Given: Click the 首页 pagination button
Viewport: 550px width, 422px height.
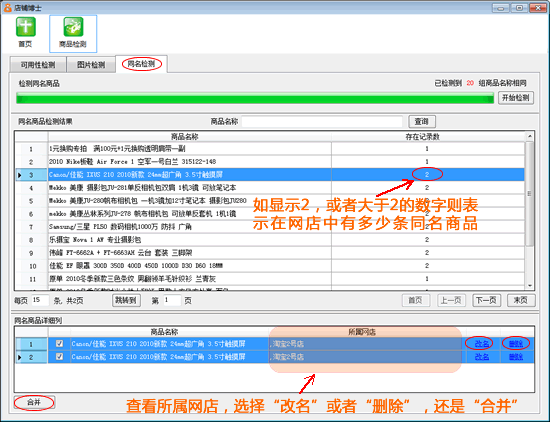Looking at the screenshot, I should [x=416, y=300].
